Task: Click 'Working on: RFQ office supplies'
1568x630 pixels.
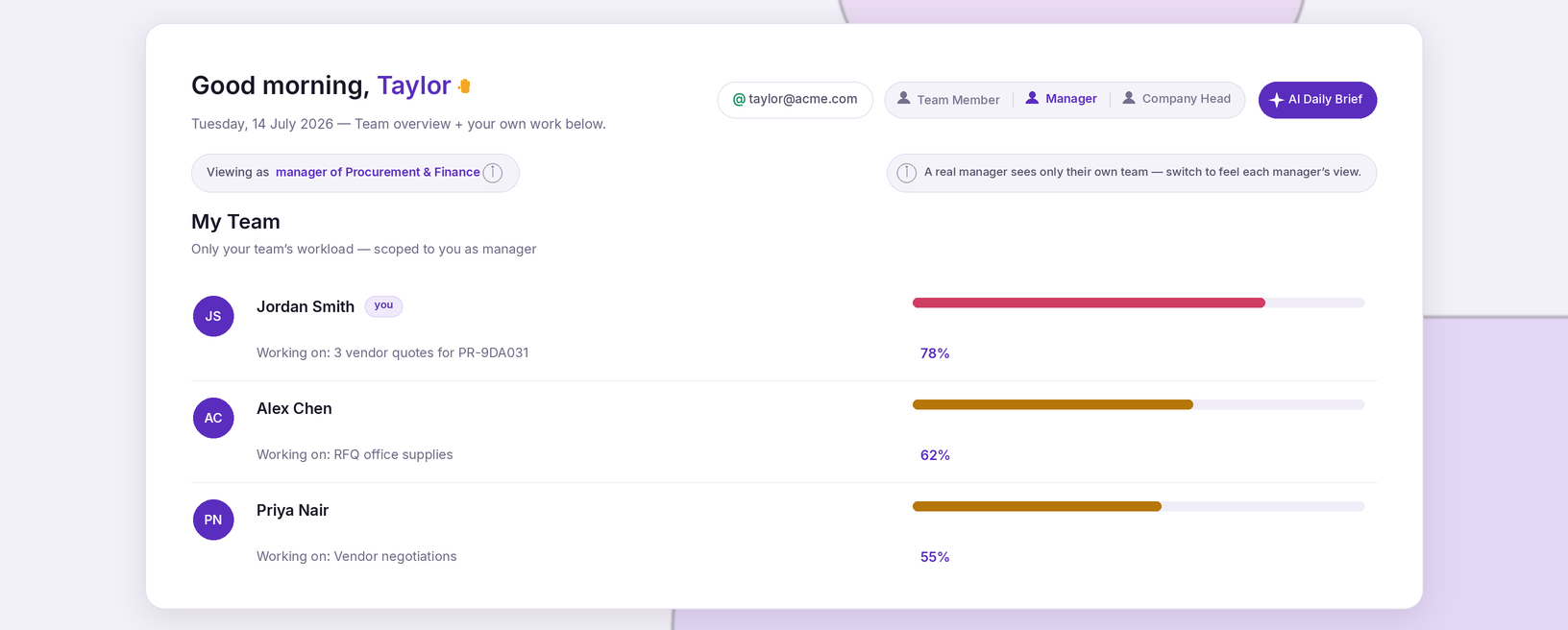Action: coord(355,454)
